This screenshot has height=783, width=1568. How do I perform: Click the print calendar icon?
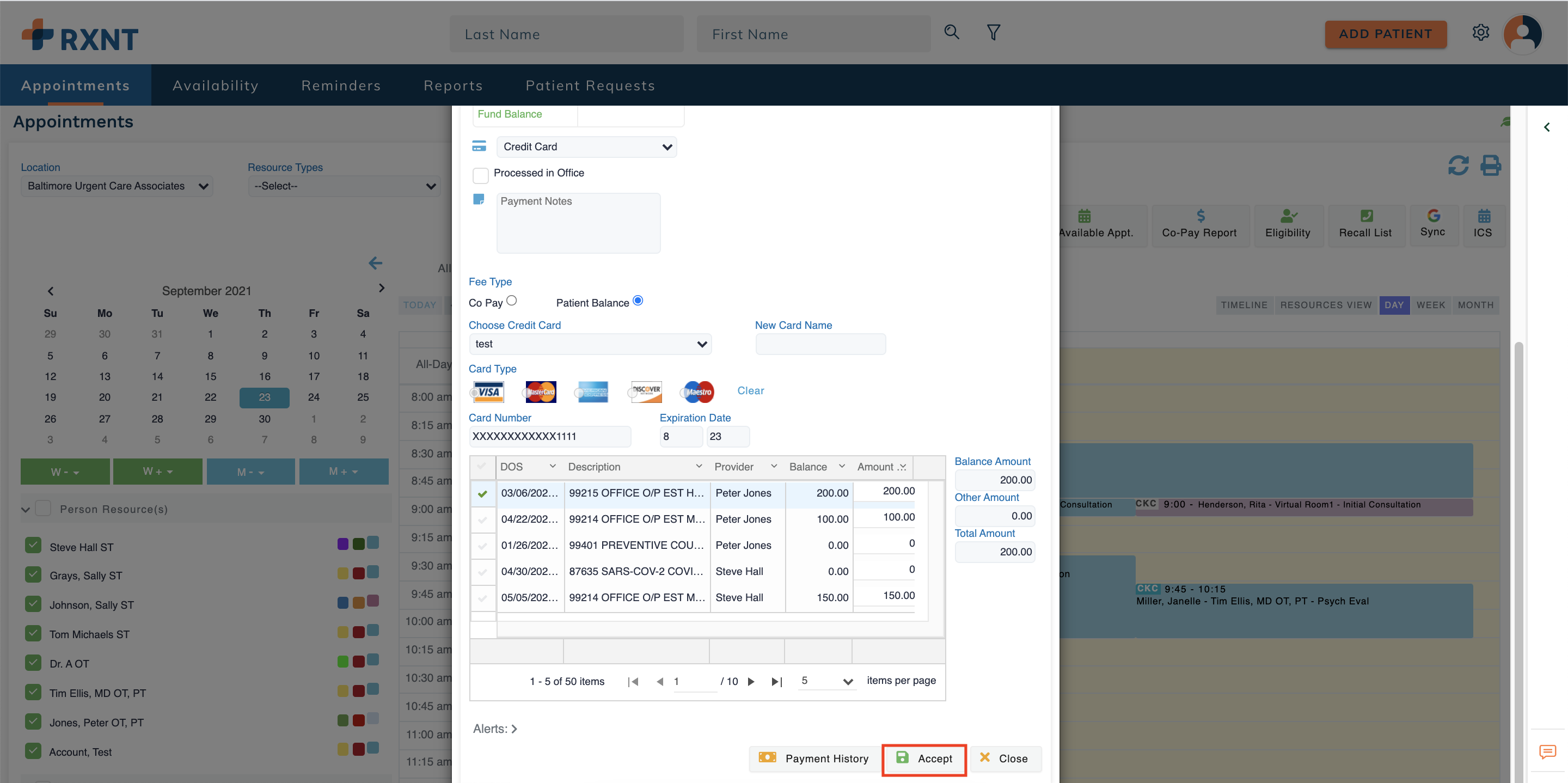[x=1490, y=165]
